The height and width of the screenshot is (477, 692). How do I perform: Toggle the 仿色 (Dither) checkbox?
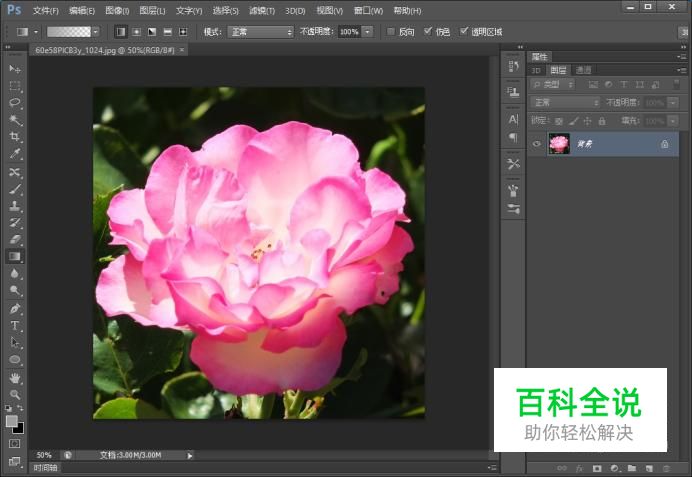(x=428, y=31)
